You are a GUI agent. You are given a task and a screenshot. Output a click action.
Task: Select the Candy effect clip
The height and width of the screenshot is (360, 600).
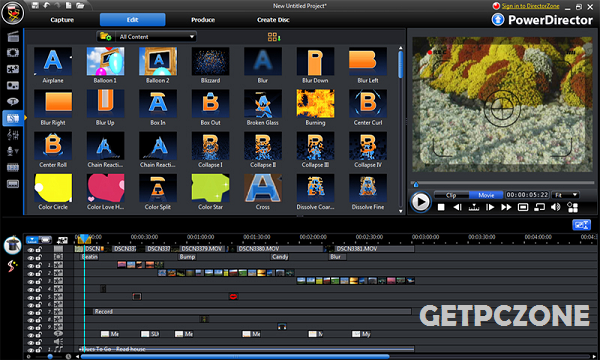(279, 257)
